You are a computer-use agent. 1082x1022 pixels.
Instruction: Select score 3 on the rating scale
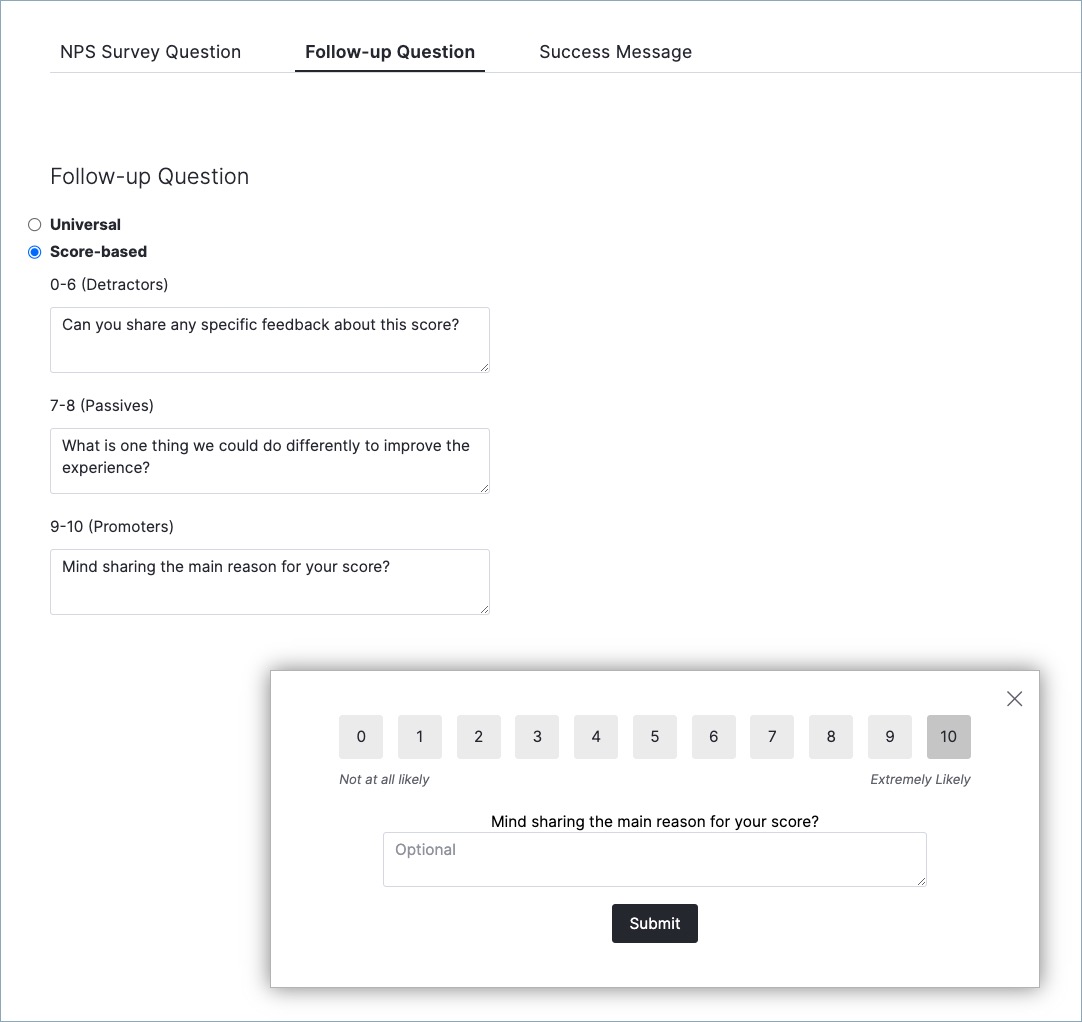[x=537, y=737]
